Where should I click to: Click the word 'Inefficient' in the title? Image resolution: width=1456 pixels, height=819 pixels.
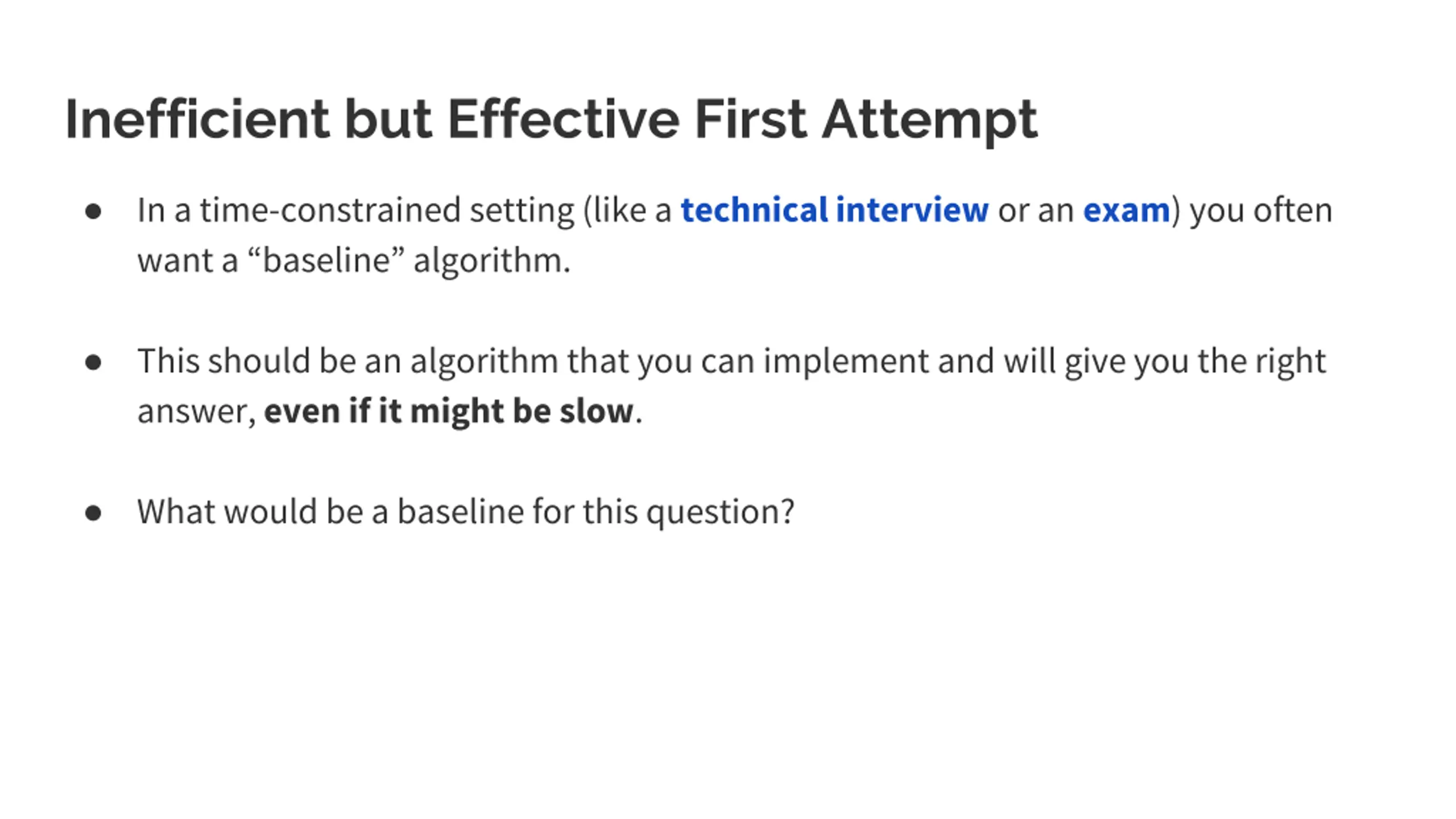coord(197,119)
